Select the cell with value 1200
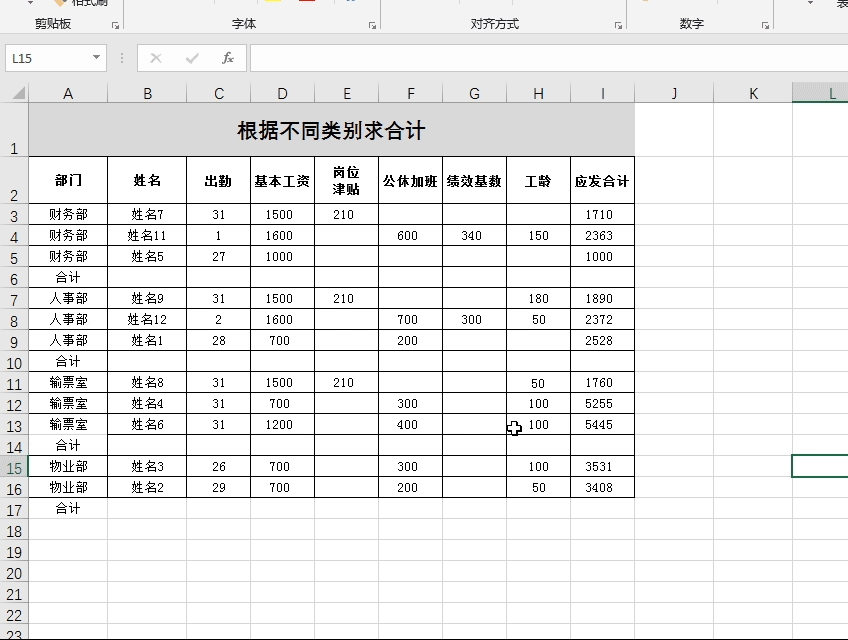The image size is (848, 640). point(282,425)
